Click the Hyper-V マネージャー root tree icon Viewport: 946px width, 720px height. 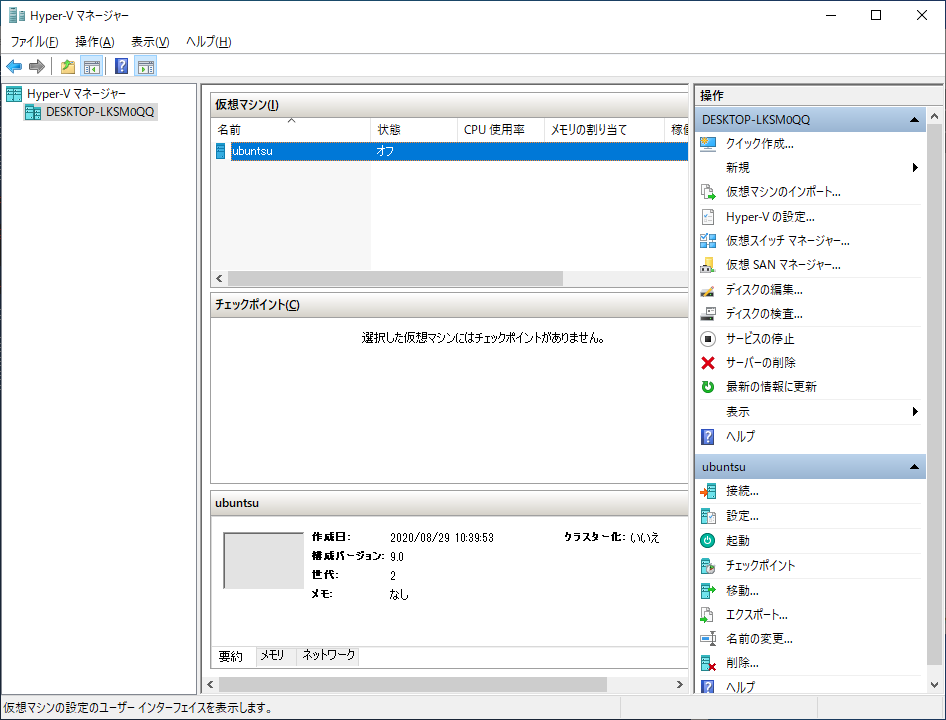tap(14, 94)
